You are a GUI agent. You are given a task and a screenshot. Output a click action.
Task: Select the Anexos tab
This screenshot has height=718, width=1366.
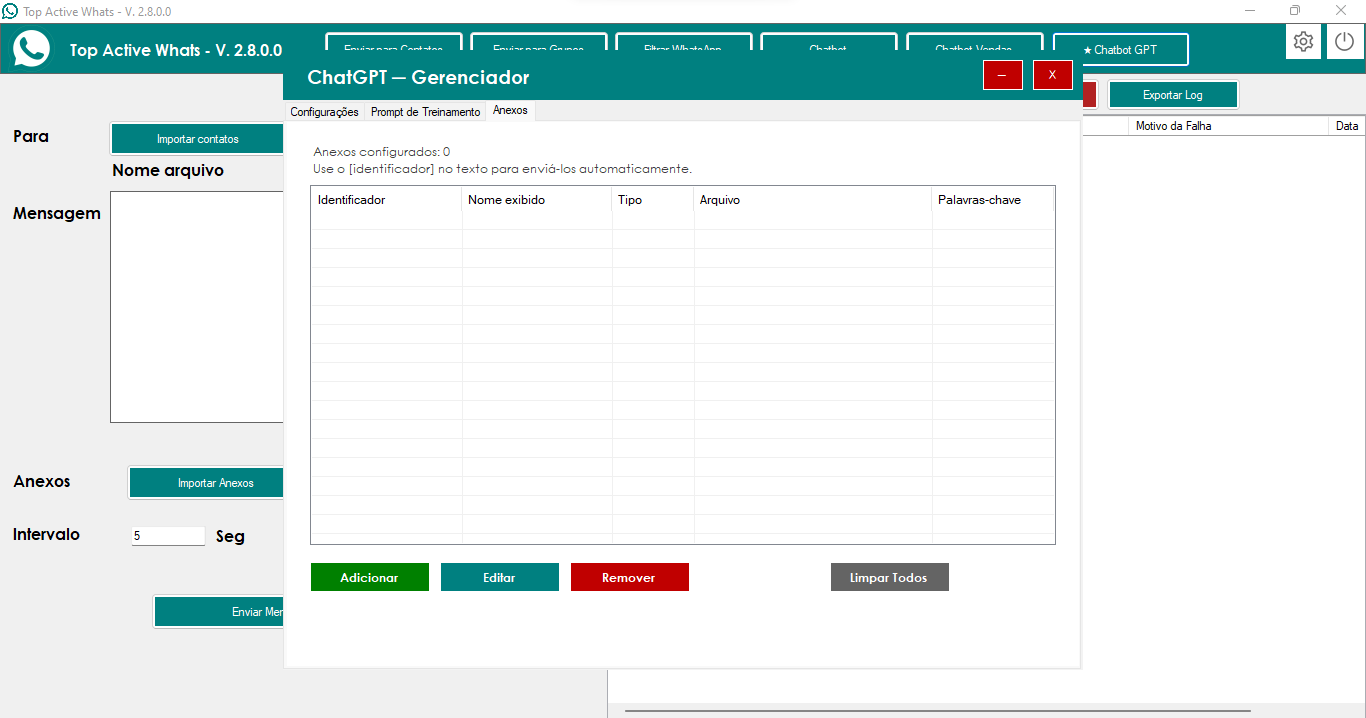click(x=510, y=111)
